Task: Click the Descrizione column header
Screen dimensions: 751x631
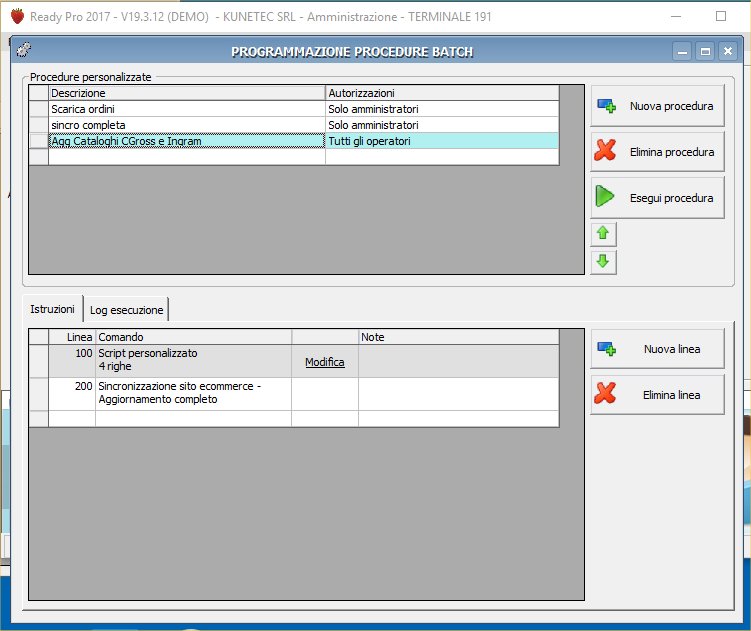Action: (187, 93)
